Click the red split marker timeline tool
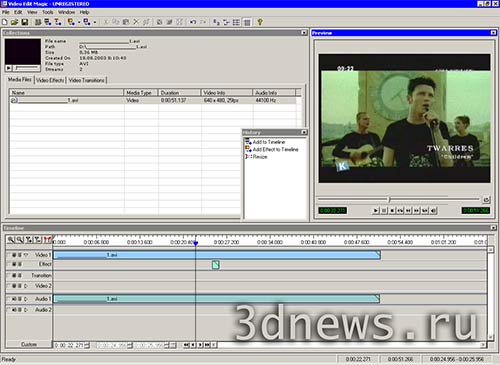500x365 pixels. (47, 239)
